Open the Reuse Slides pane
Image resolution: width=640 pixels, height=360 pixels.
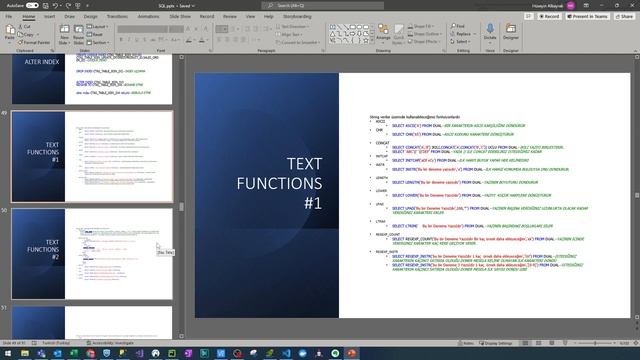(x=78, y=34)
